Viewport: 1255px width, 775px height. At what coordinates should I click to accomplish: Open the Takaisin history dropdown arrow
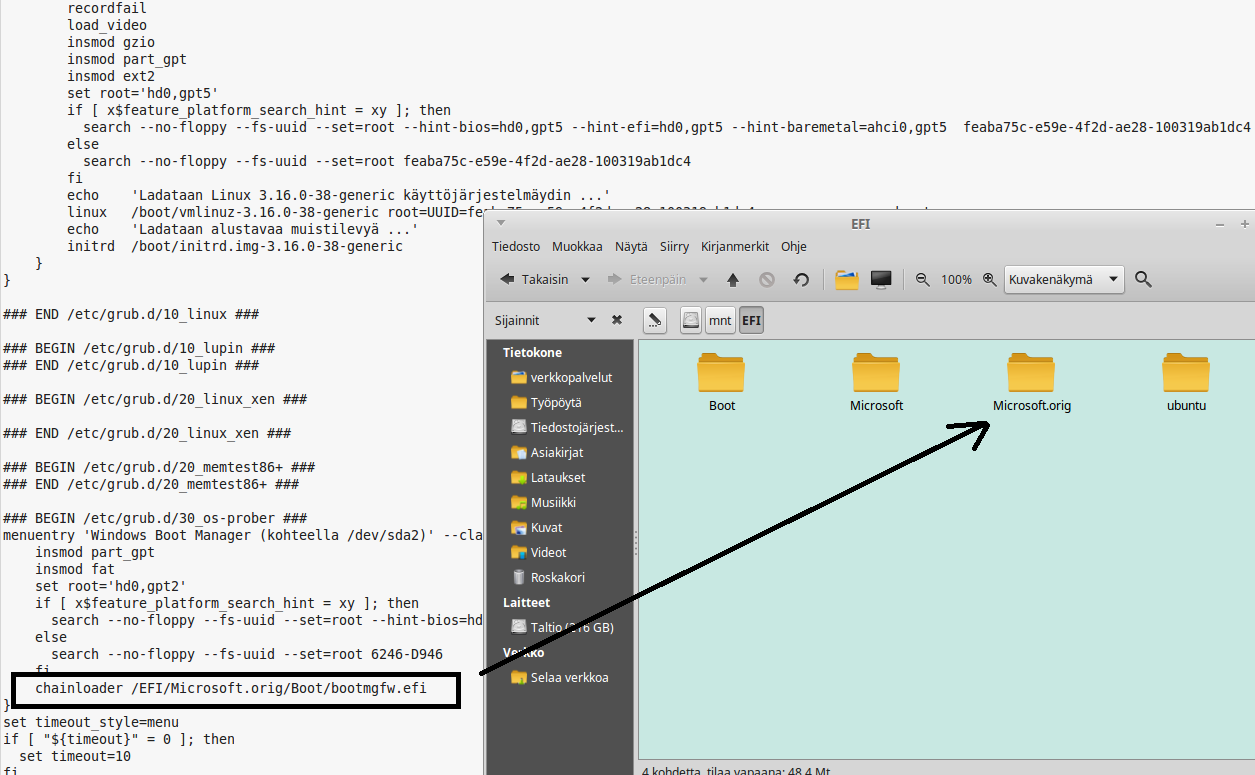click(585, 280)
